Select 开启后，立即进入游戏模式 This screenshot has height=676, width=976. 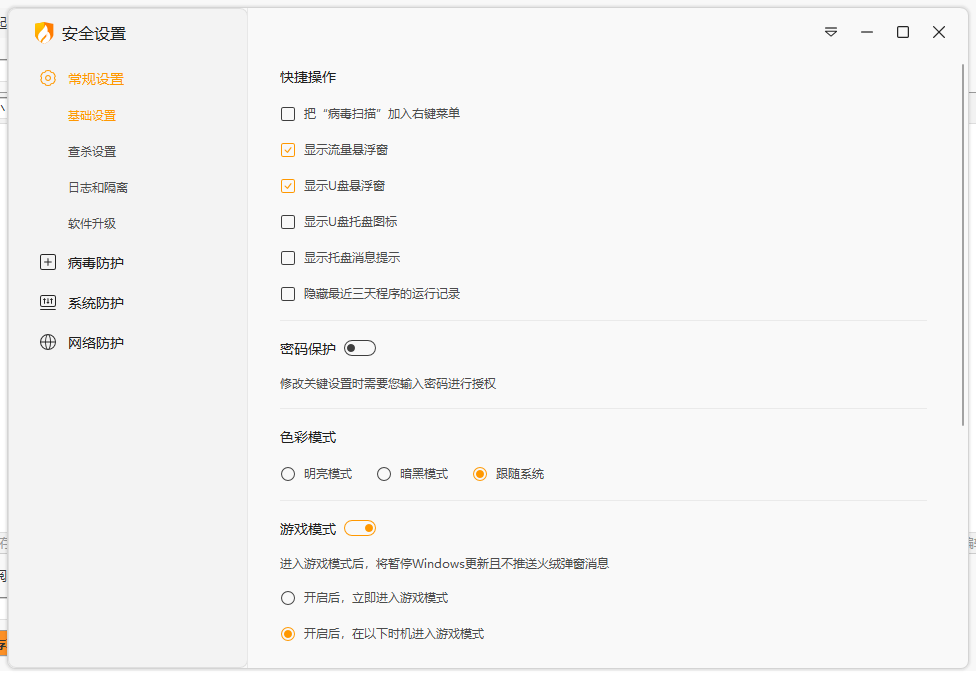click(288, 597)
